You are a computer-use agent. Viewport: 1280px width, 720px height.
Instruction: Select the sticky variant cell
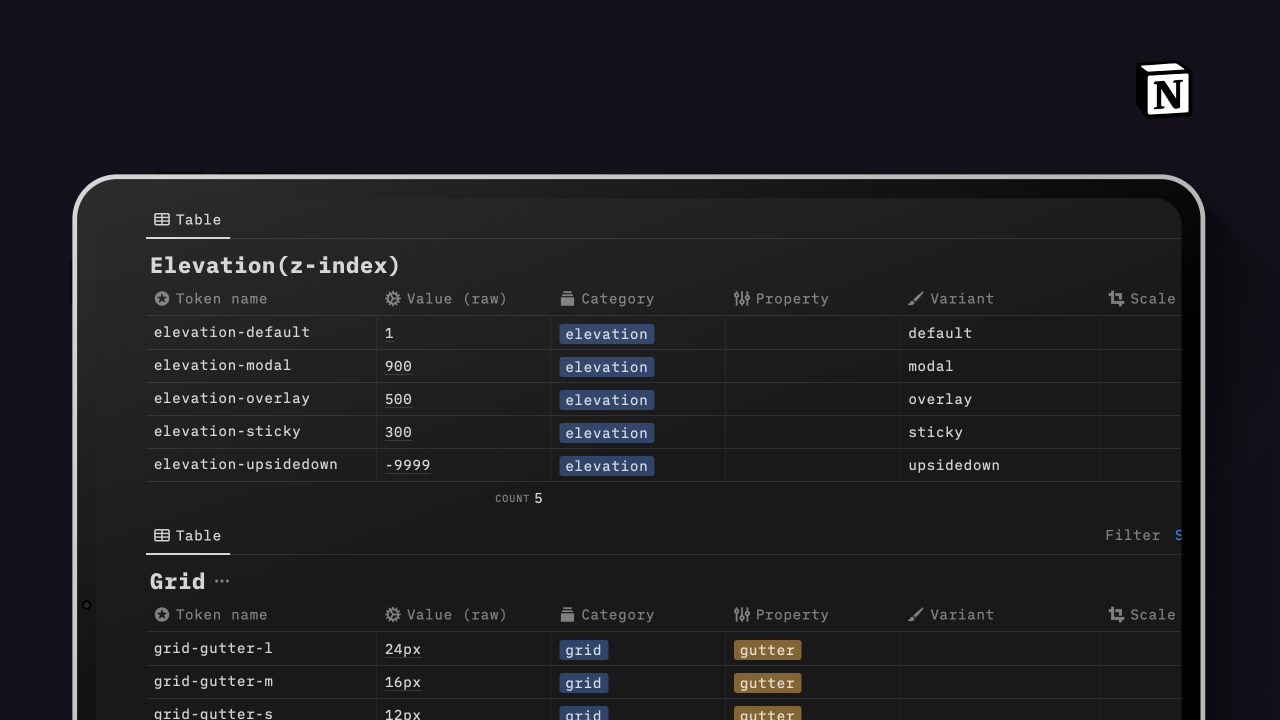[x=1000, y=432]
